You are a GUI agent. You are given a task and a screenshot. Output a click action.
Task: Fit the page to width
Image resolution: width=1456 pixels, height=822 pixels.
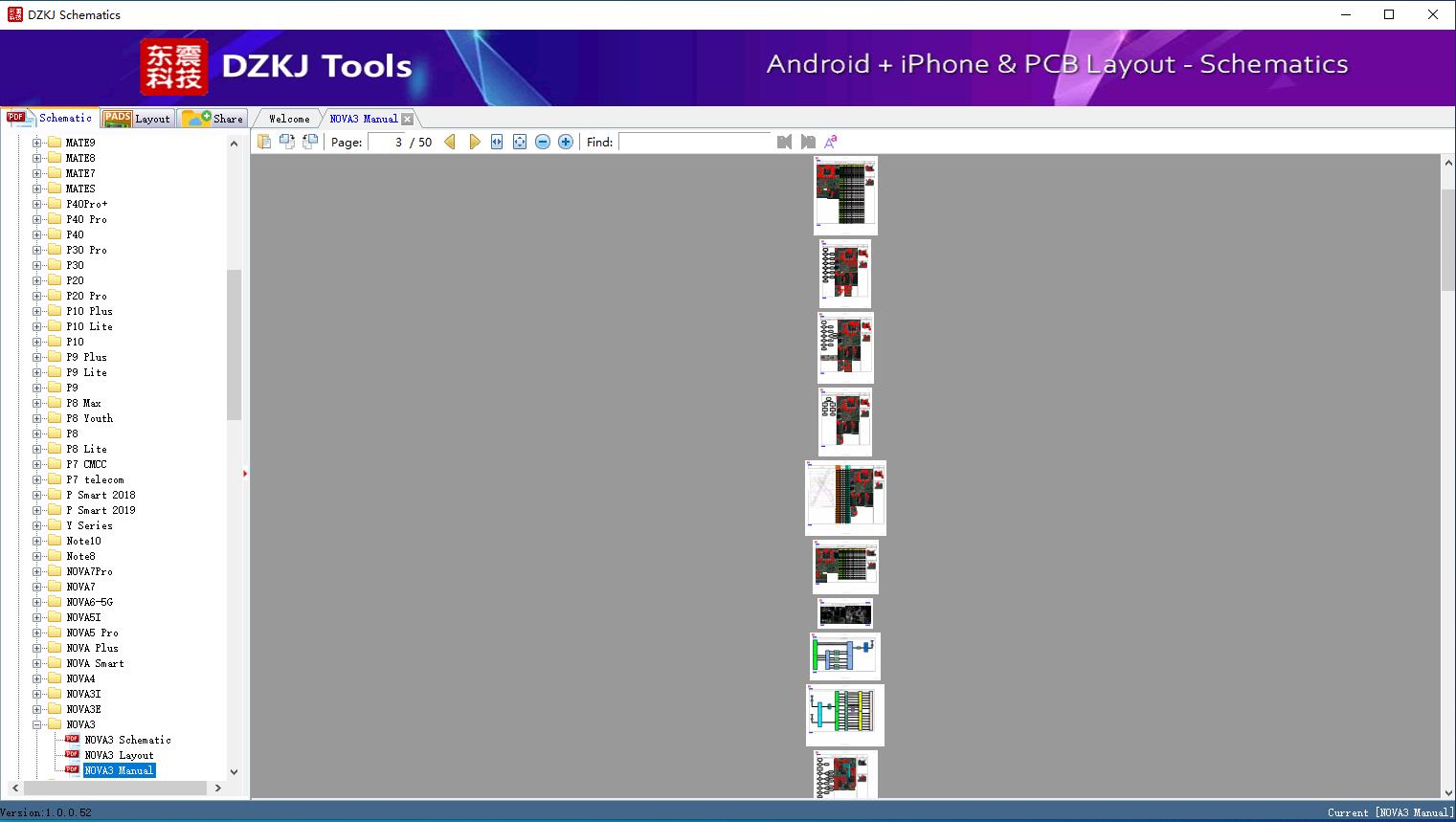tap(497, 142)
